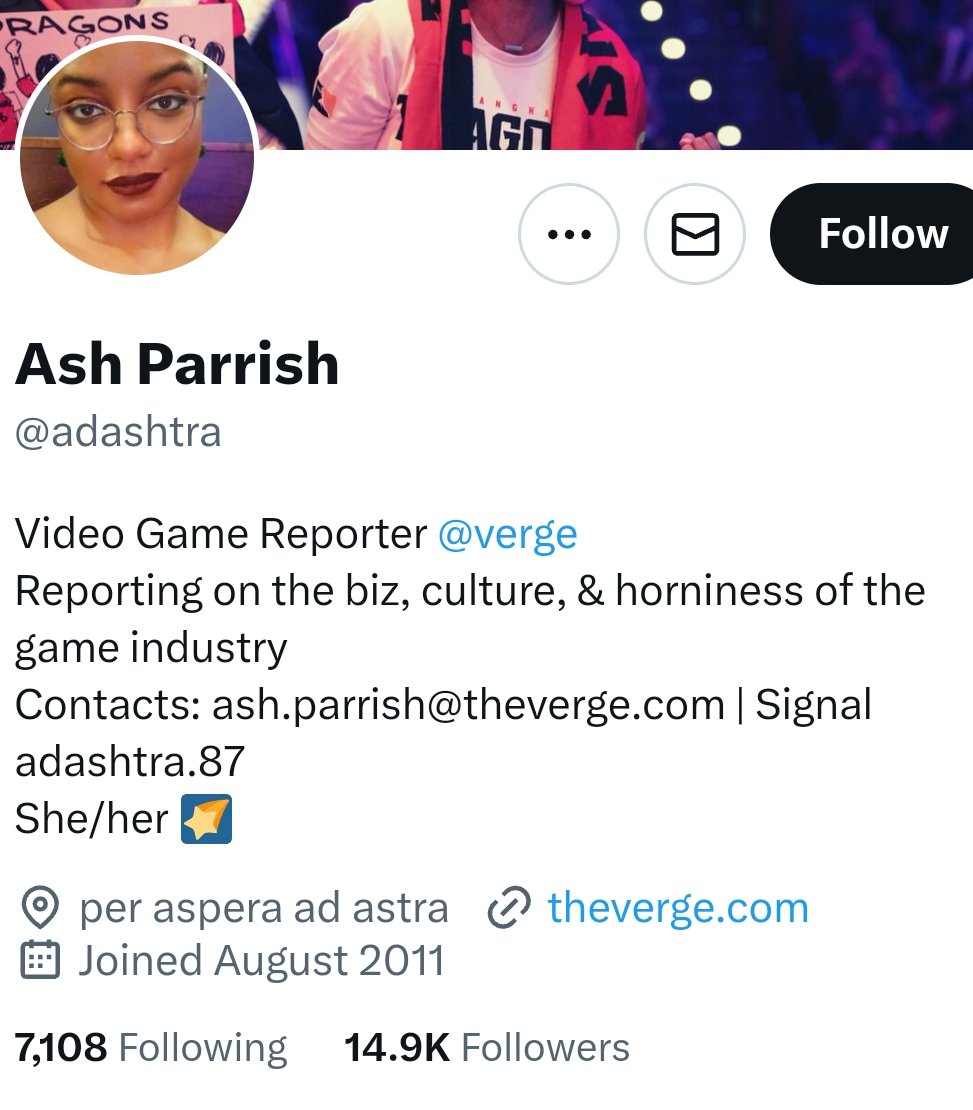
Task: Click the calendar joined-date icon
Action: [40, 961]
